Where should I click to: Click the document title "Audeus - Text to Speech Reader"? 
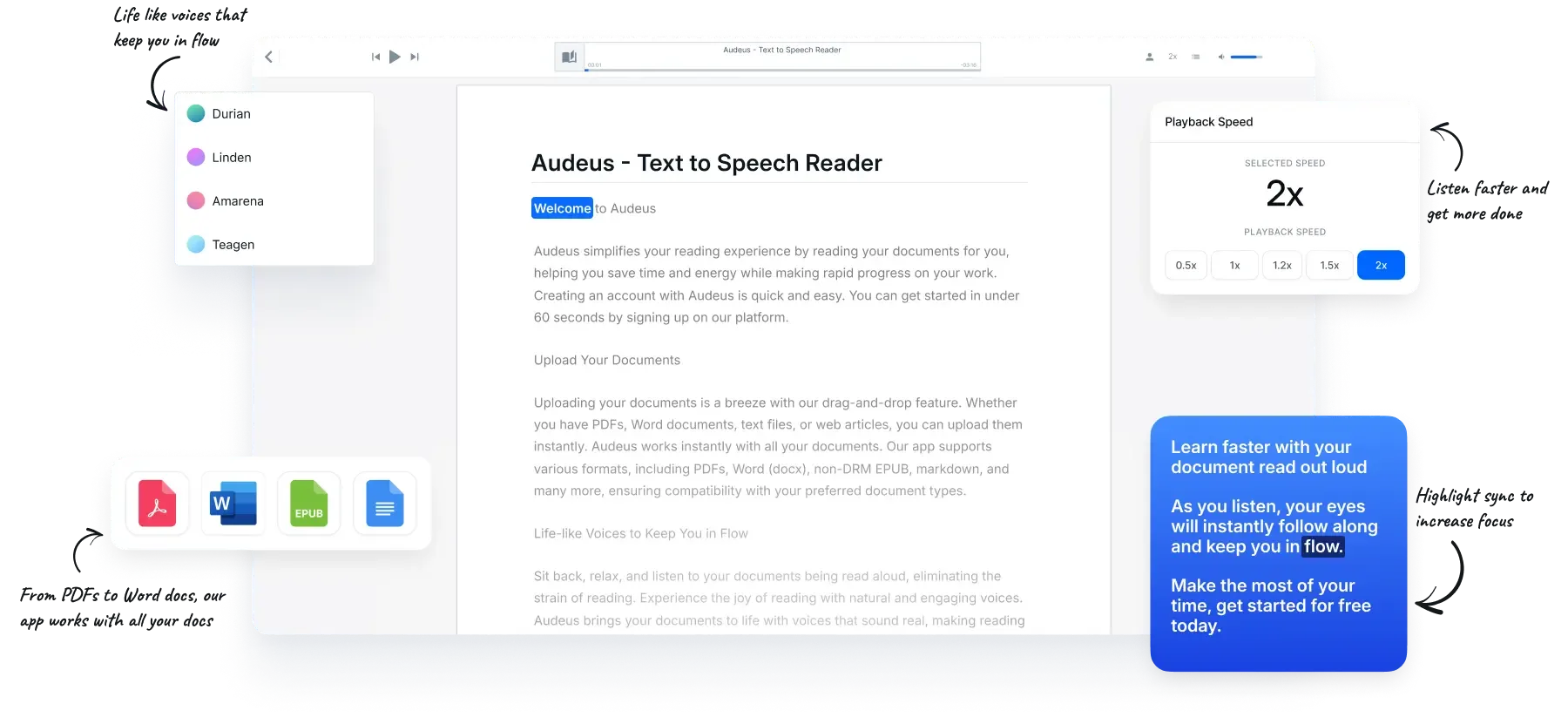(x=706, y=163)
